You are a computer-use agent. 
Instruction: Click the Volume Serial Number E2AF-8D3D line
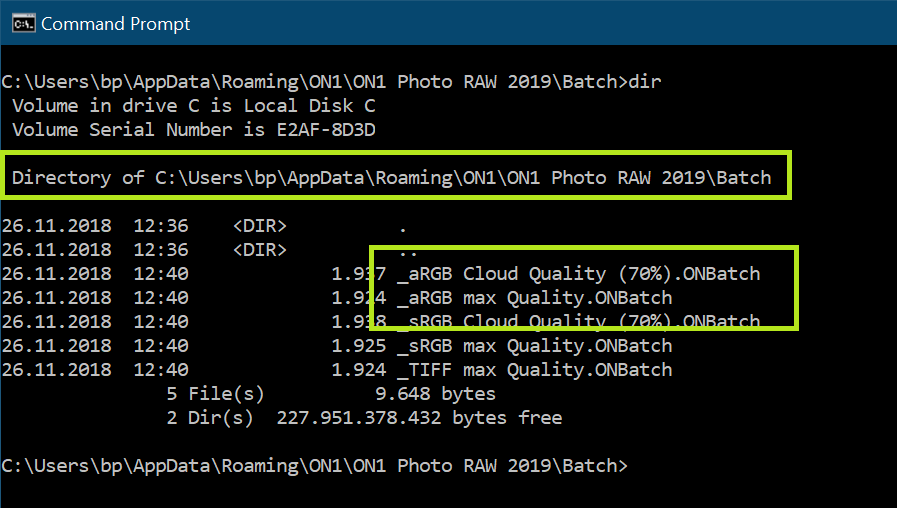(193, 130)
